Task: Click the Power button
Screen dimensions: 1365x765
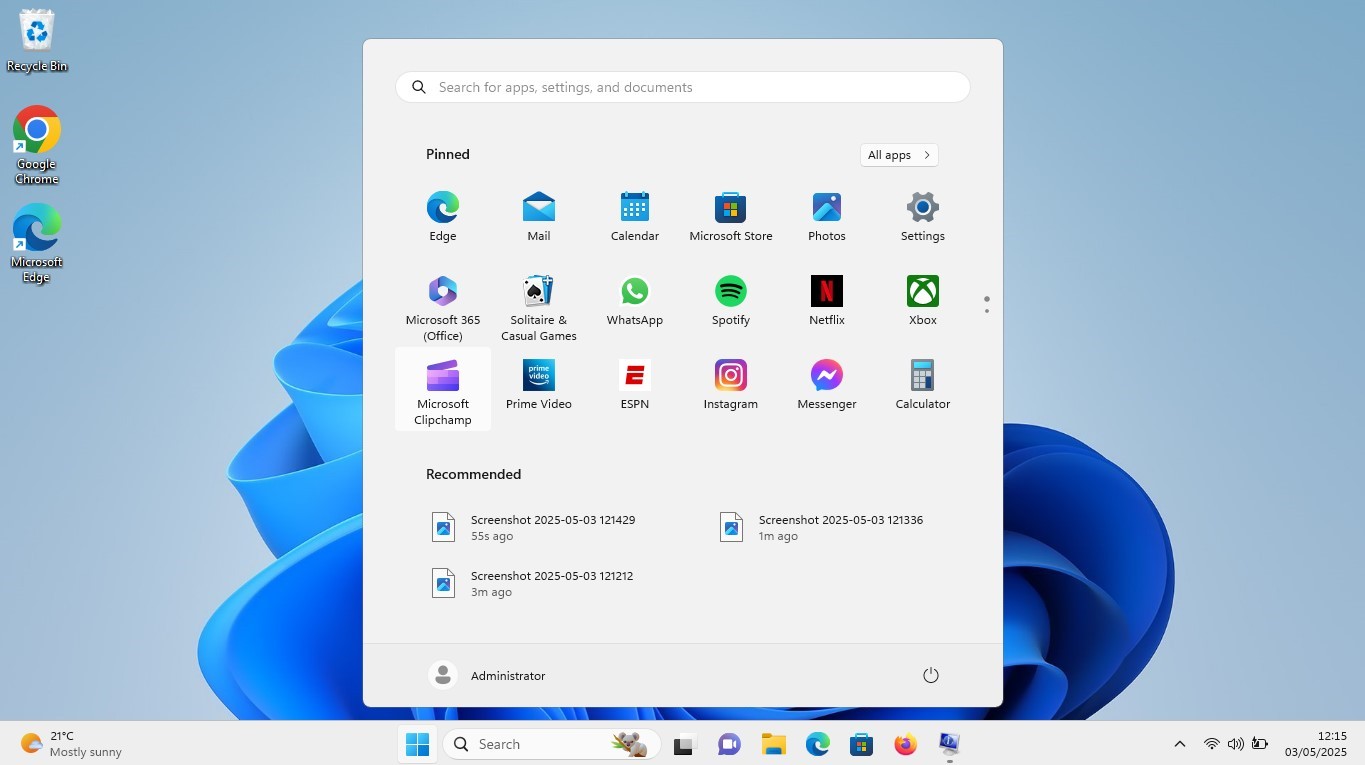Action: [930, 675]
